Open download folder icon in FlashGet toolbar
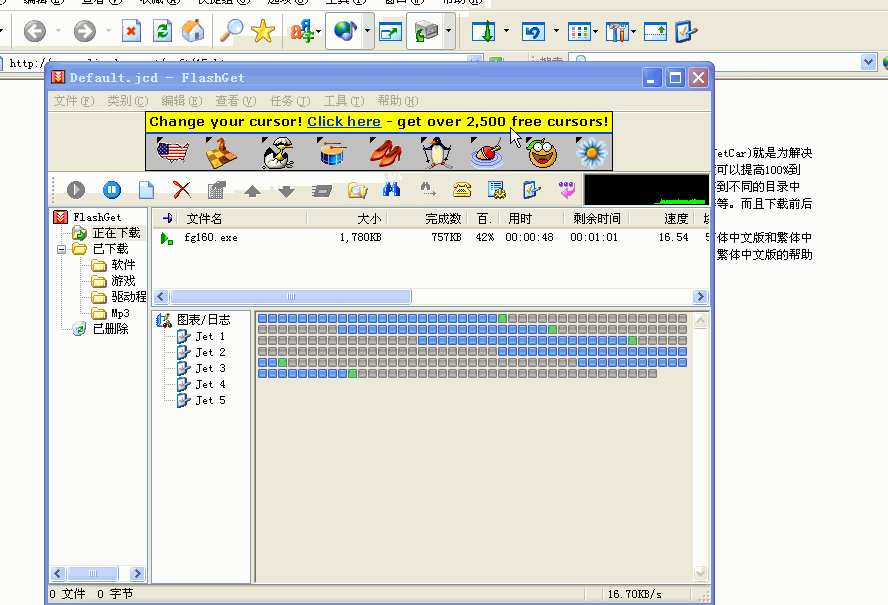 coord(357,190)
